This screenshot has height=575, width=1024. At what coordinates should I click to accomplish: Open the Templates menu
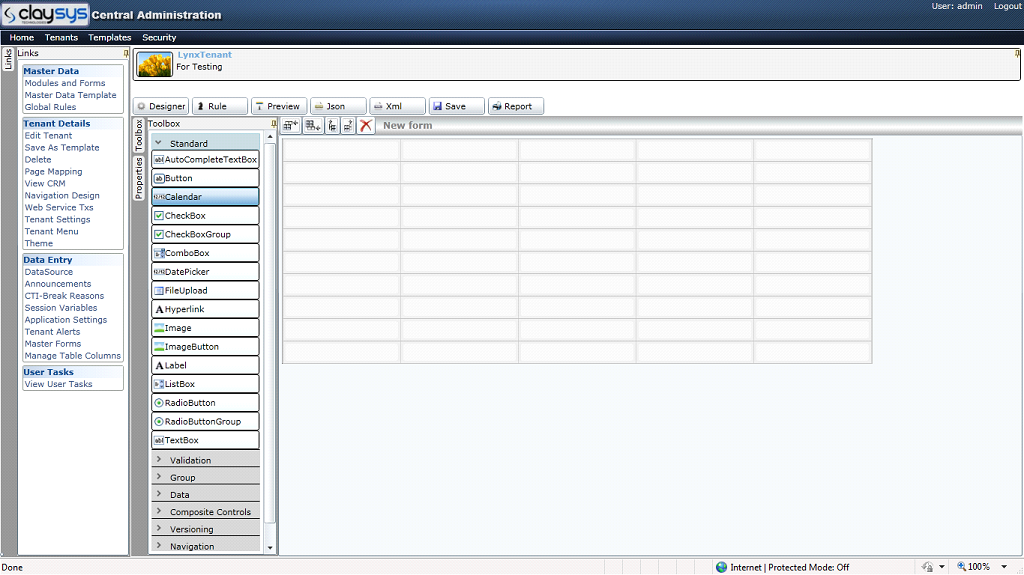pyautogui.click(x=110, y=37)
